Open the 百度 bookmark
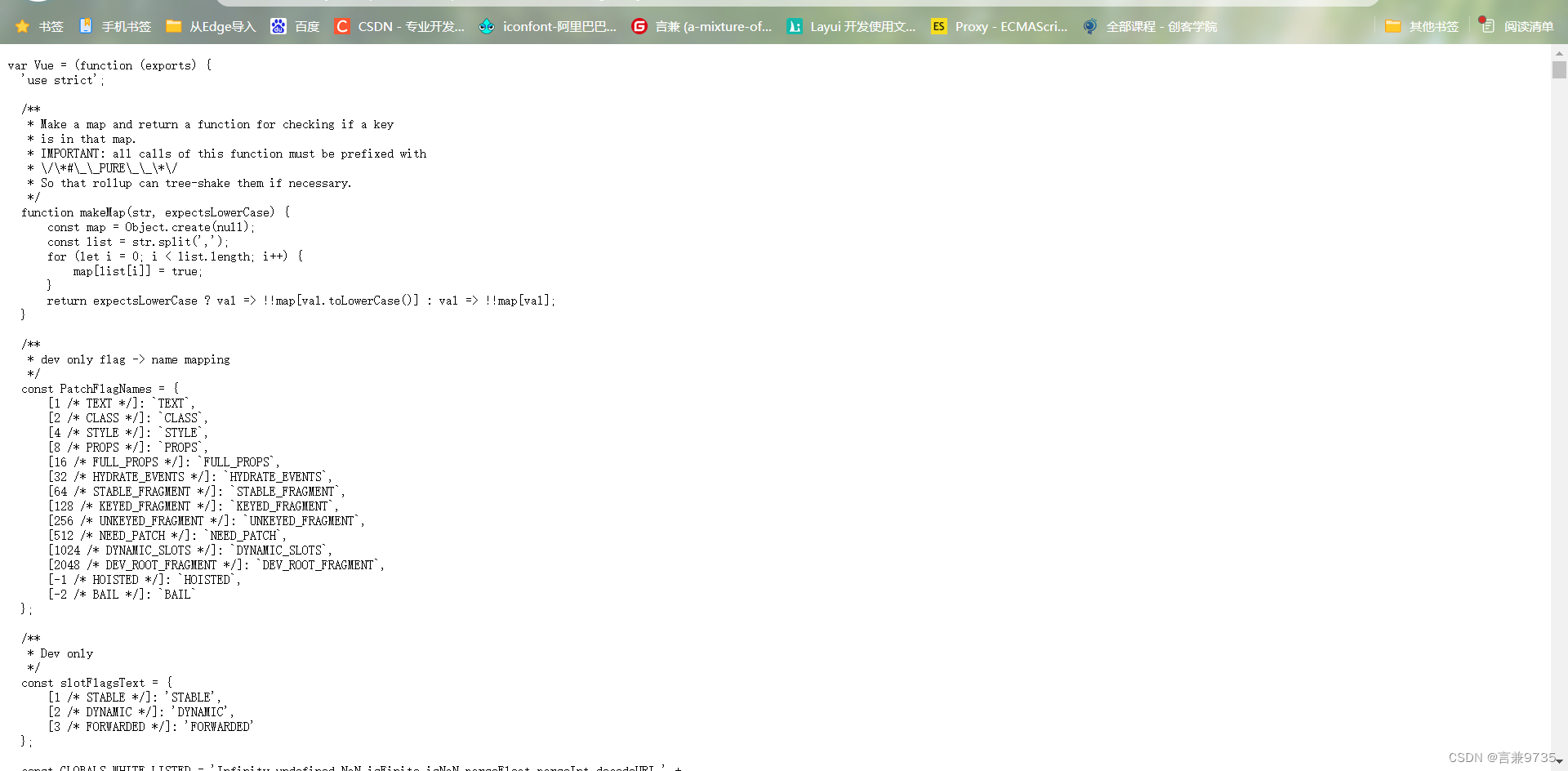 tap(306, 26)
